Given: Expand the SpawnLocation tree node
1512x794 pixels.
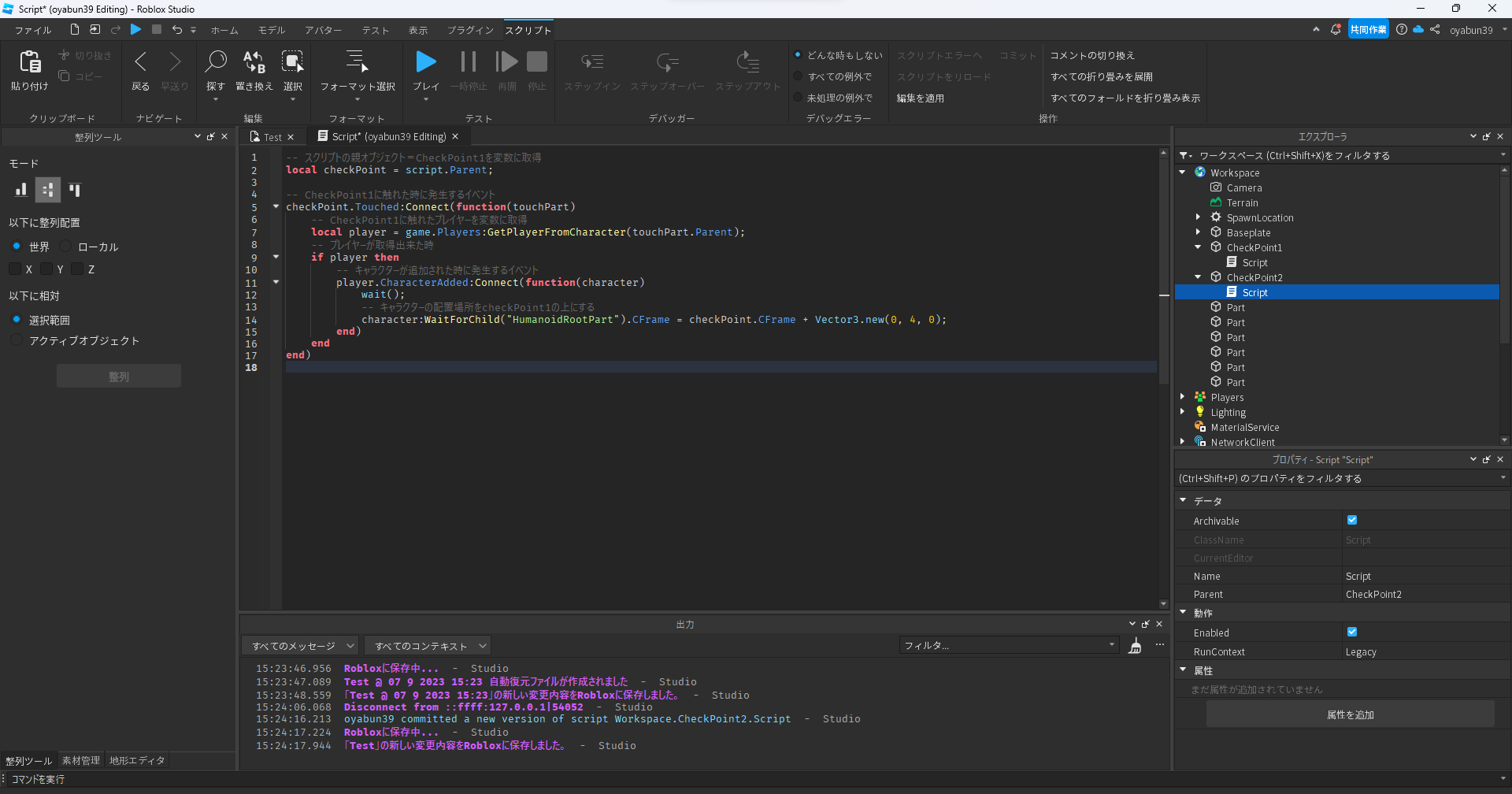Looking at the screenshot, I should coord(1199,217).
